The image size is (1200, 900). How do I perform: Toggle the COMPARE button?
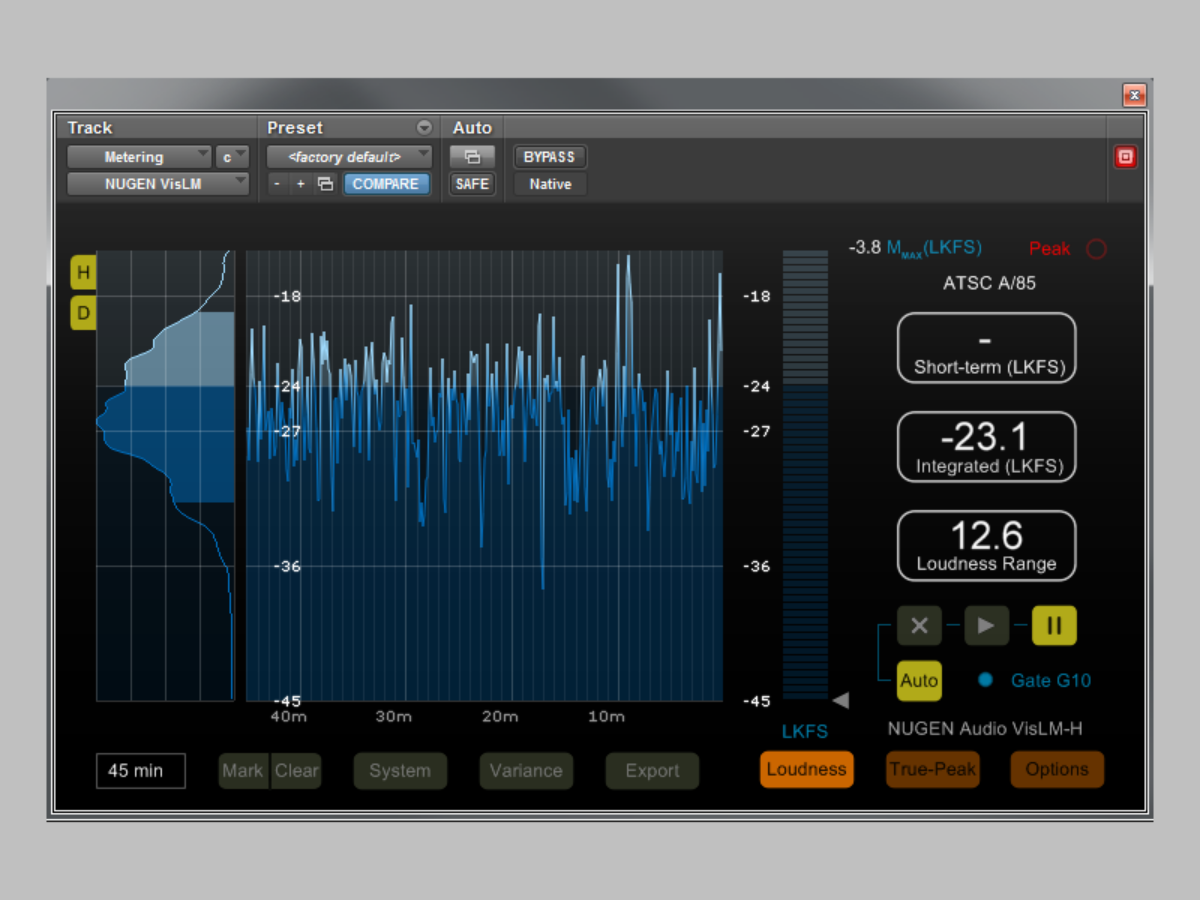[386, 184]
